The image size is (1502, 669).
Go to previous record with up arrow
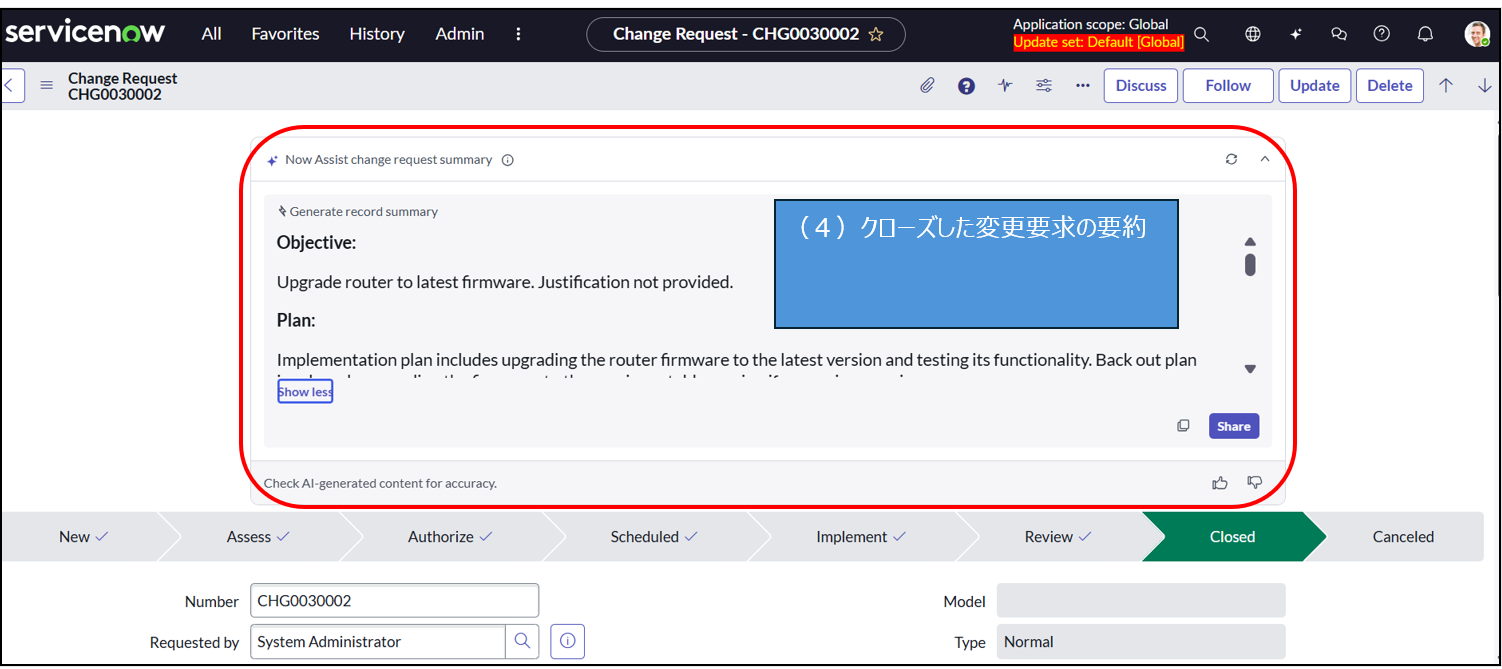pyautogui.click(x=1446, y=86)
